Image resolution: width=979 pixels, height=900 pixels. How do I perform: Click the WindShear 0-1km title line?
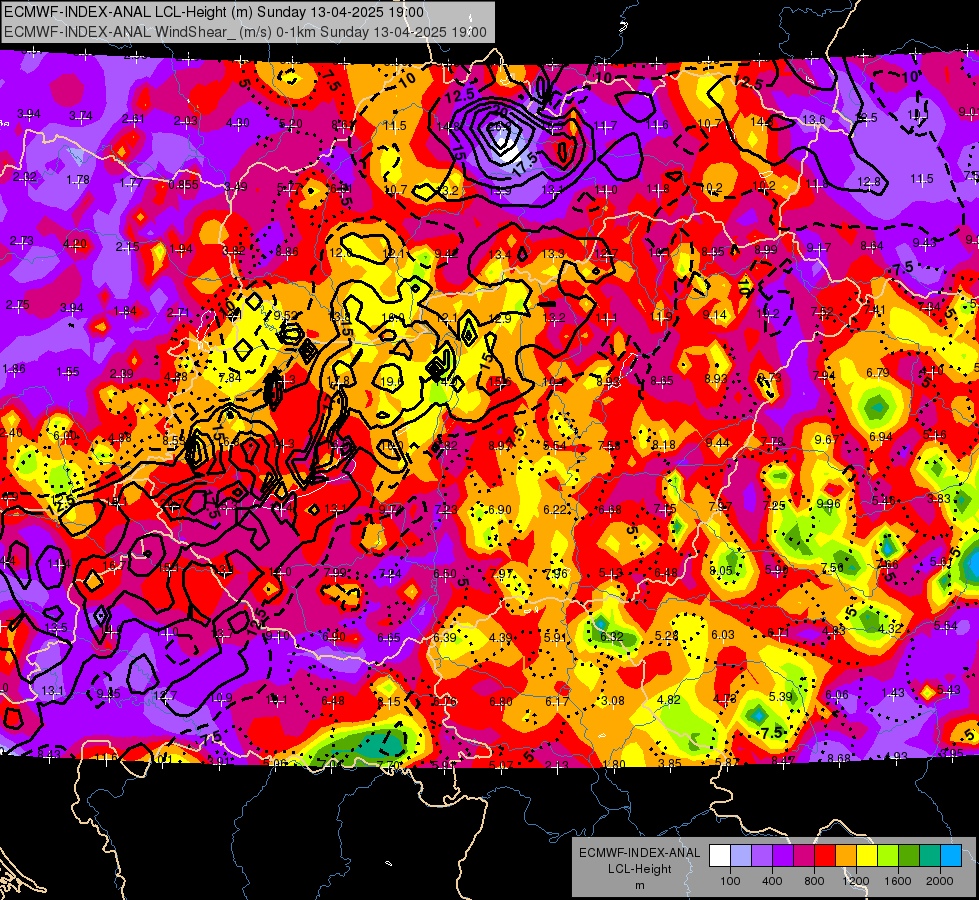click(x=245, y=32)
